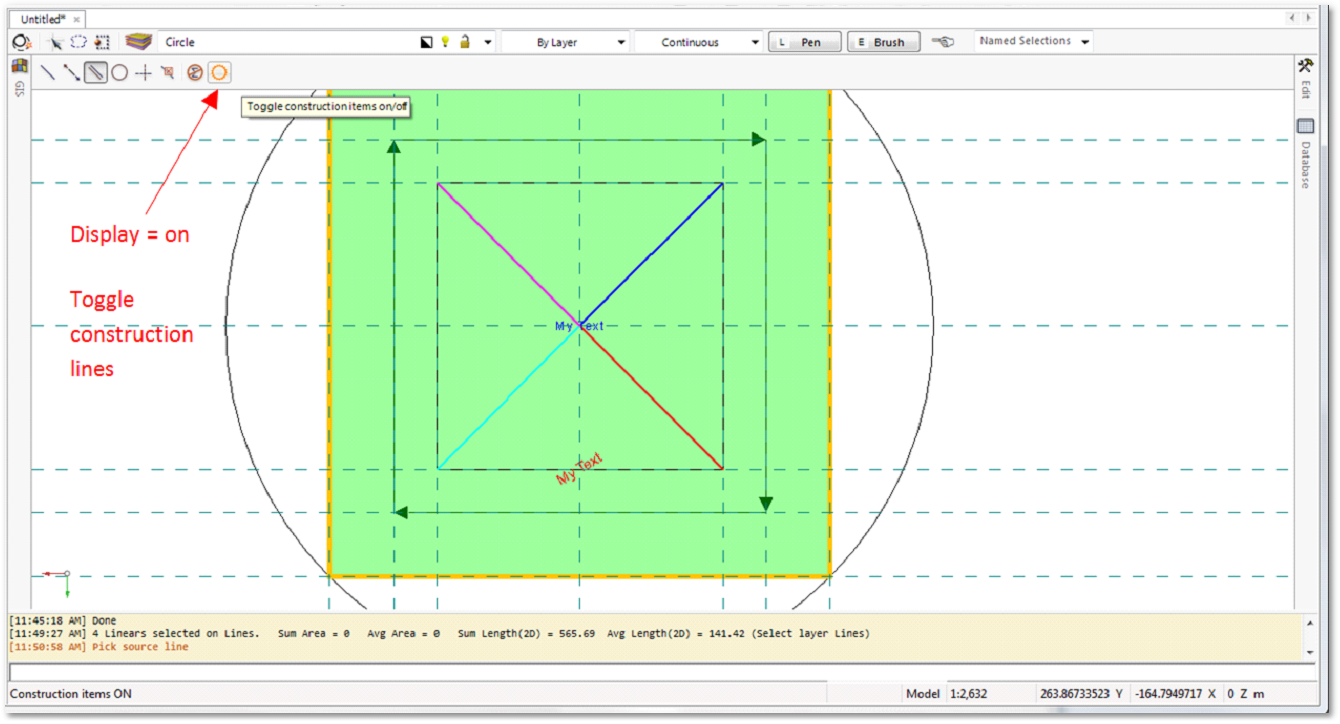Click the red rotated 'My Text' label
This screenshot has width=1340, height=724.
click(580, 469)
